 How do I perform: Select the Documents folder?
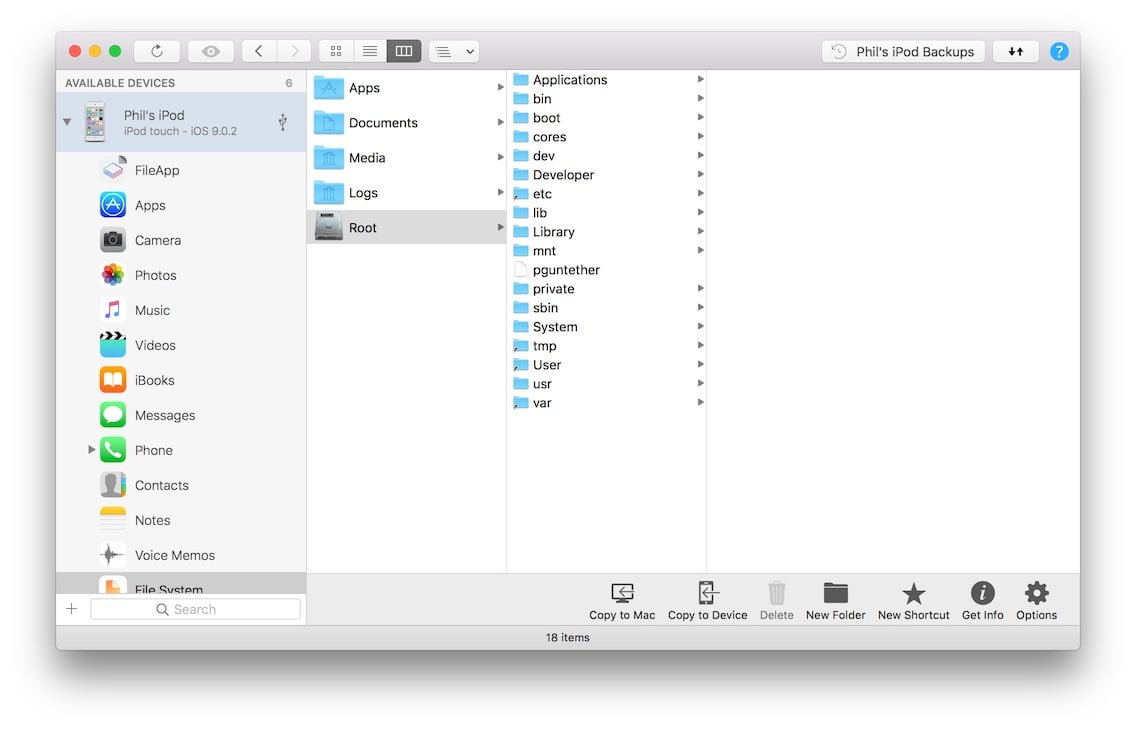coord(406,122)
